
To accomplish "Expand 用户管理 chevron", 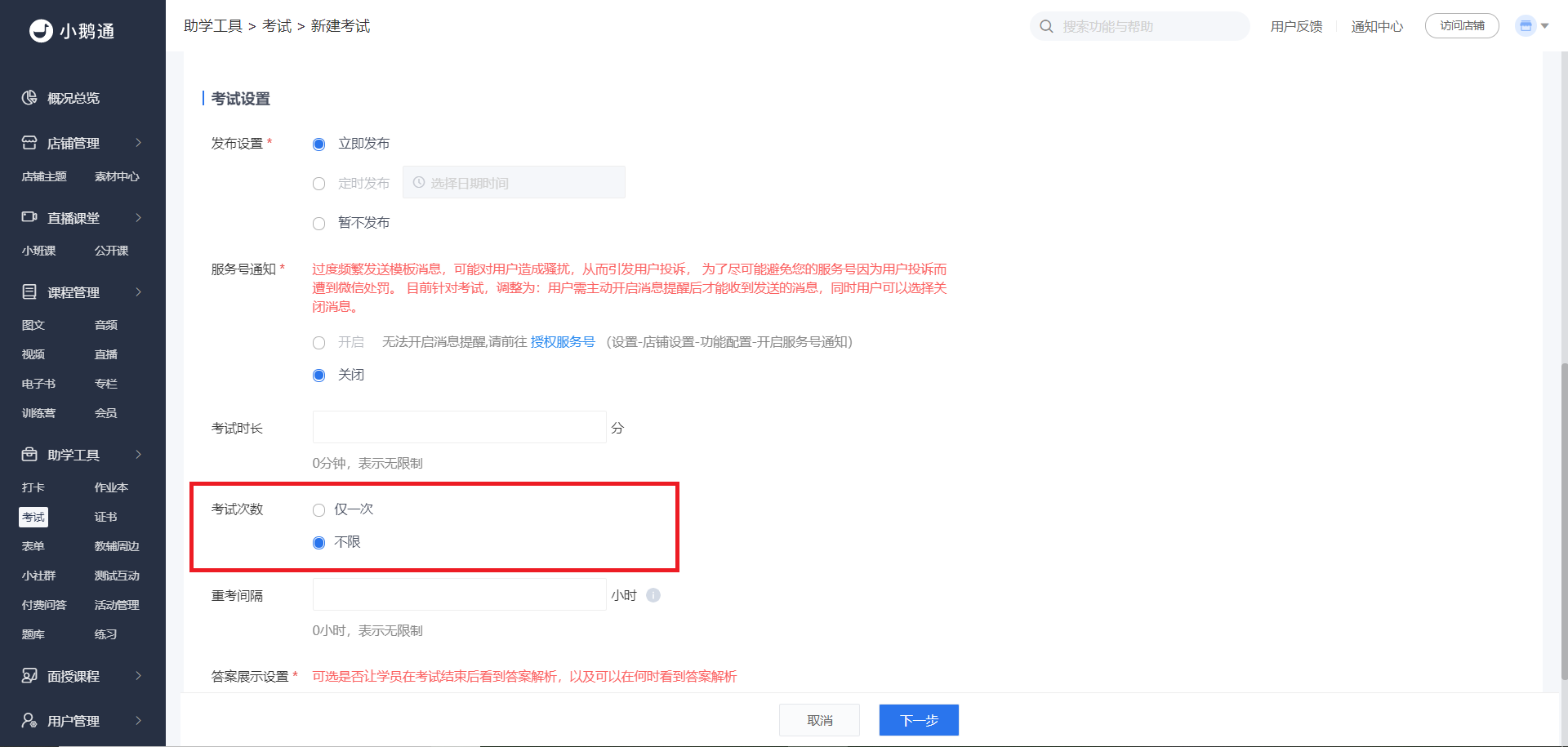I will tap(139, 720).
